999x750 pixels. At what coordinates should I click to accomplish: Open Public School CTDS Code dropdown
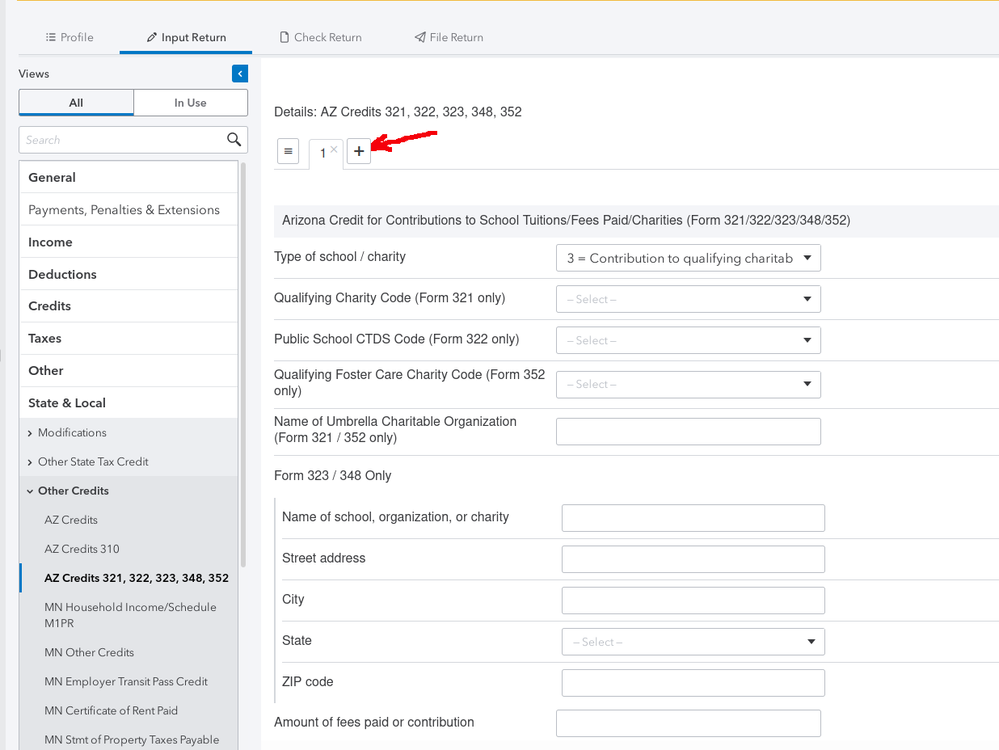coord(688,340)
